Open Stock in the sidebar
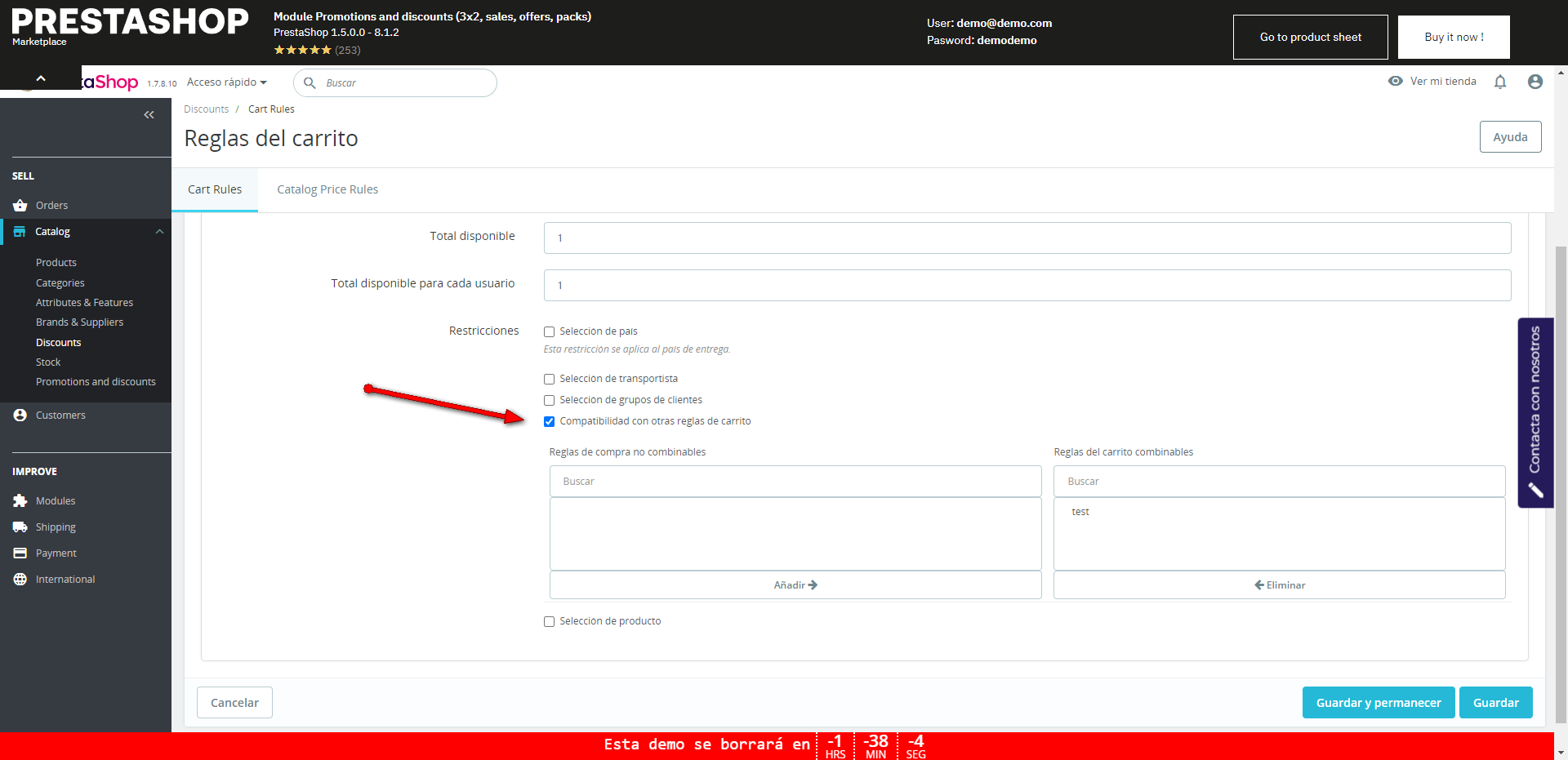Viewport: 1568px width, 760px height. 48,362
